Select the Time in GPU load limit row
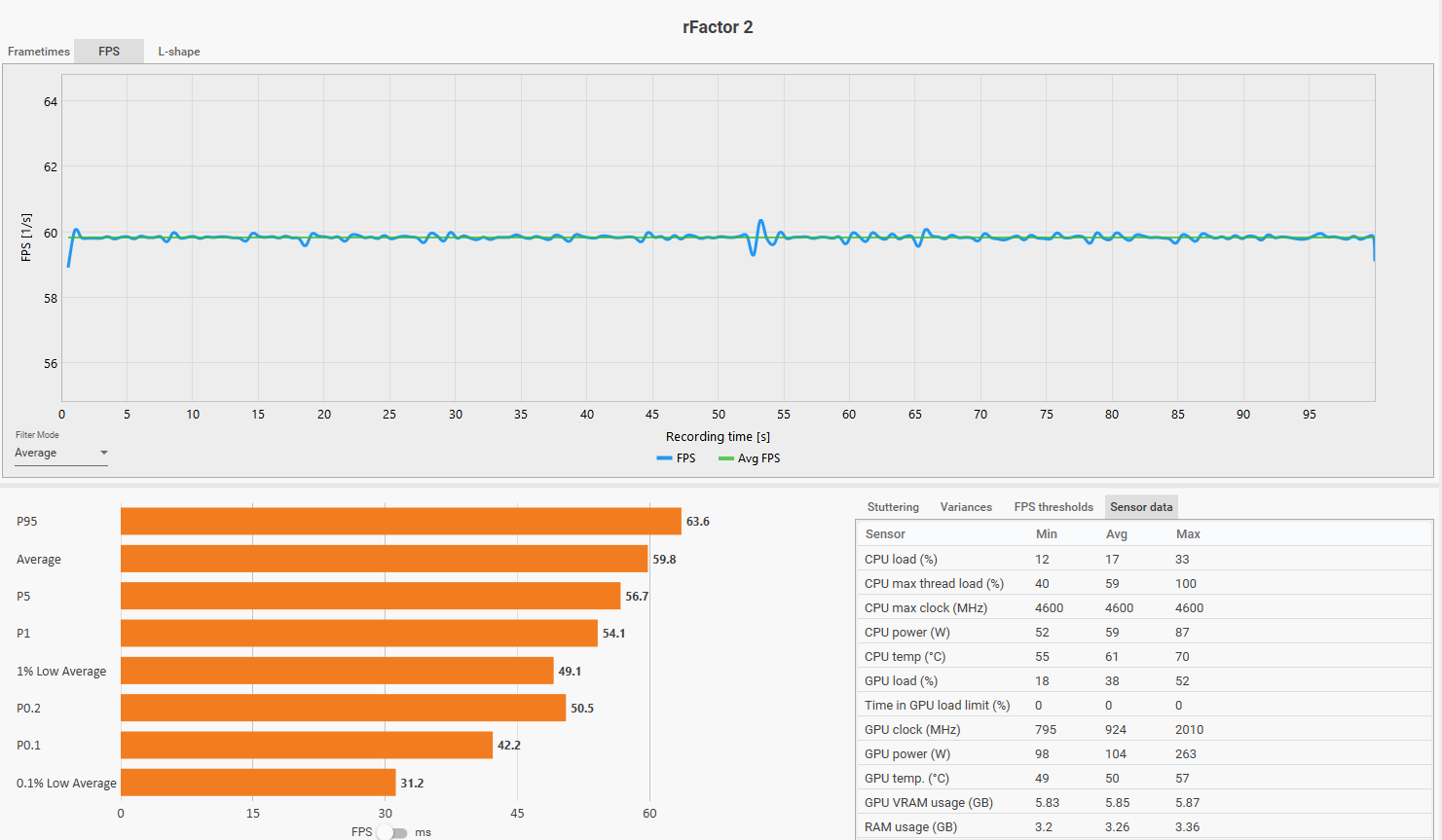This screenshot has width=1442, height=840. [1144, 705]
